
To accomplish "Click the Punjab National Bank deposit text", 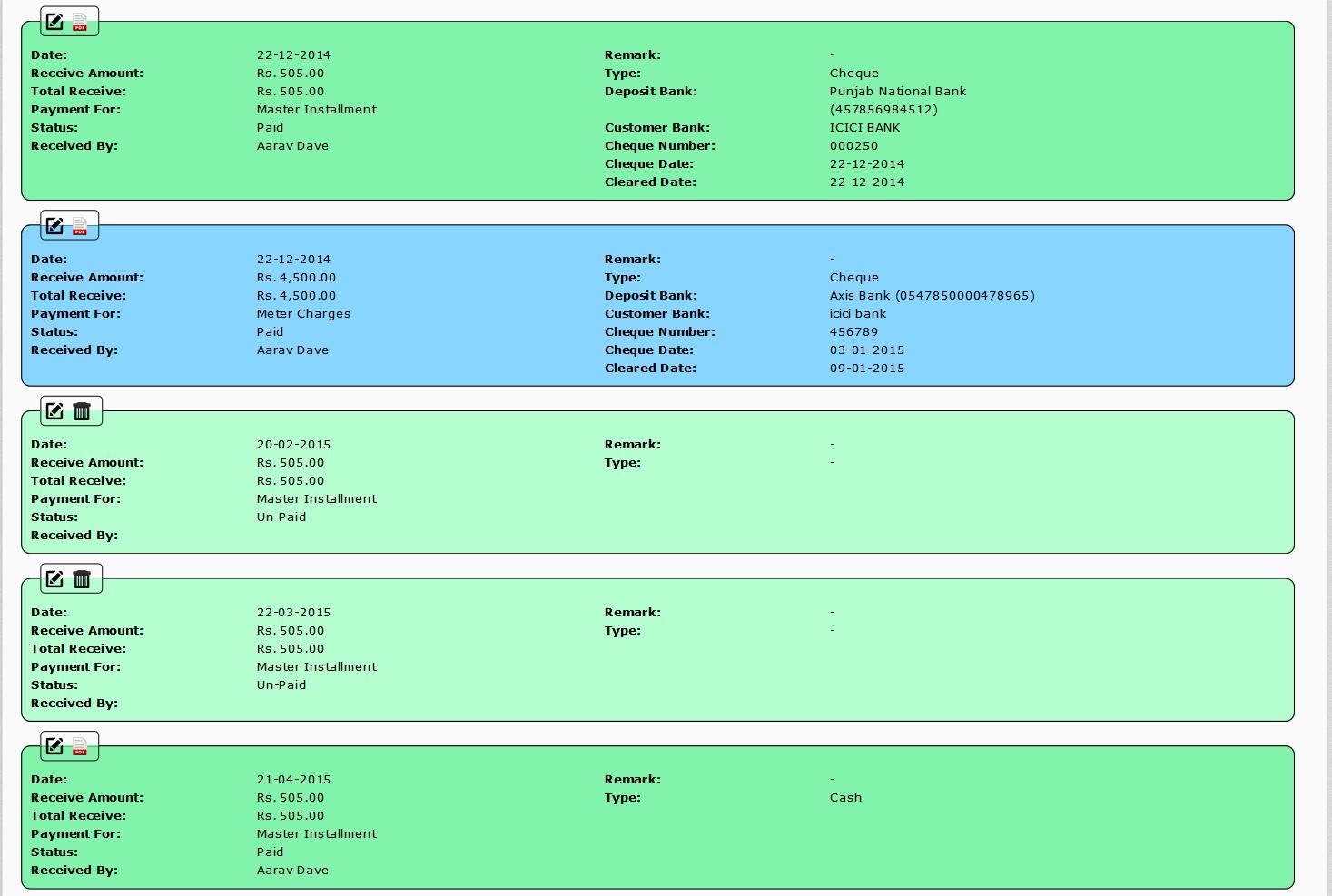I will click(897, 92).
